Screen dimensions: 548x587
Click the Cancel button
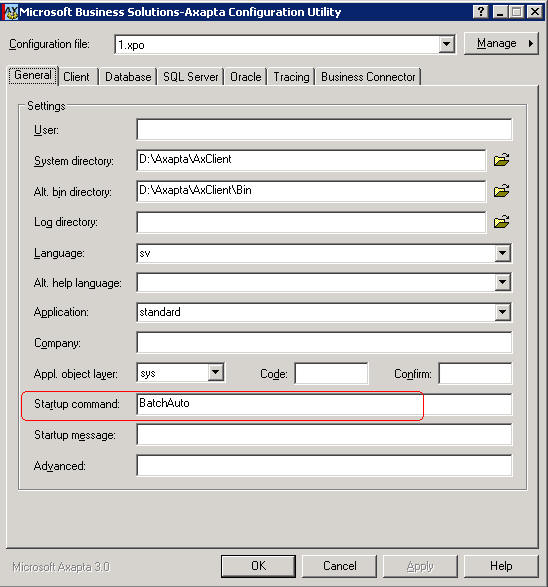click(340, 566)
